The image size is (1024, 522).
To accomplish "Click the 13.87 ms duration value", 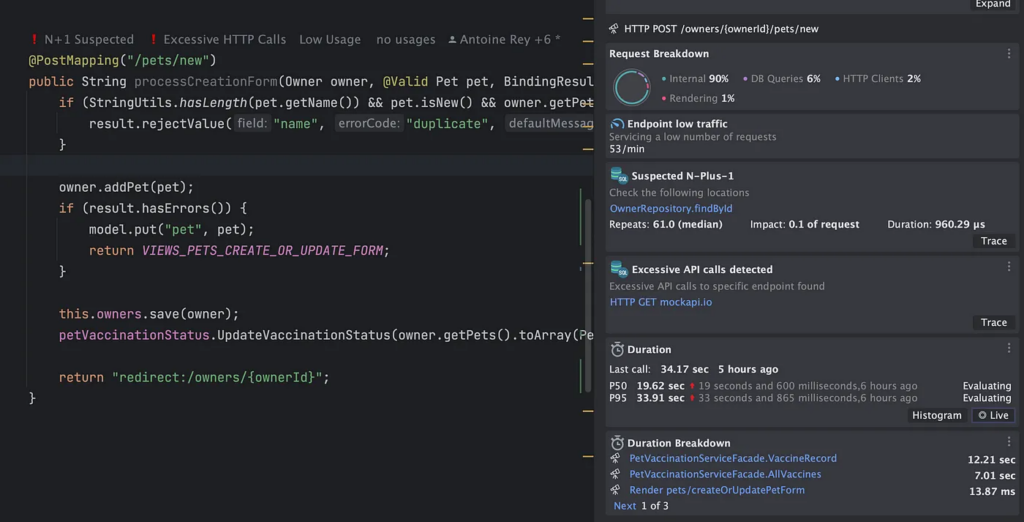I will pos(993,491).
